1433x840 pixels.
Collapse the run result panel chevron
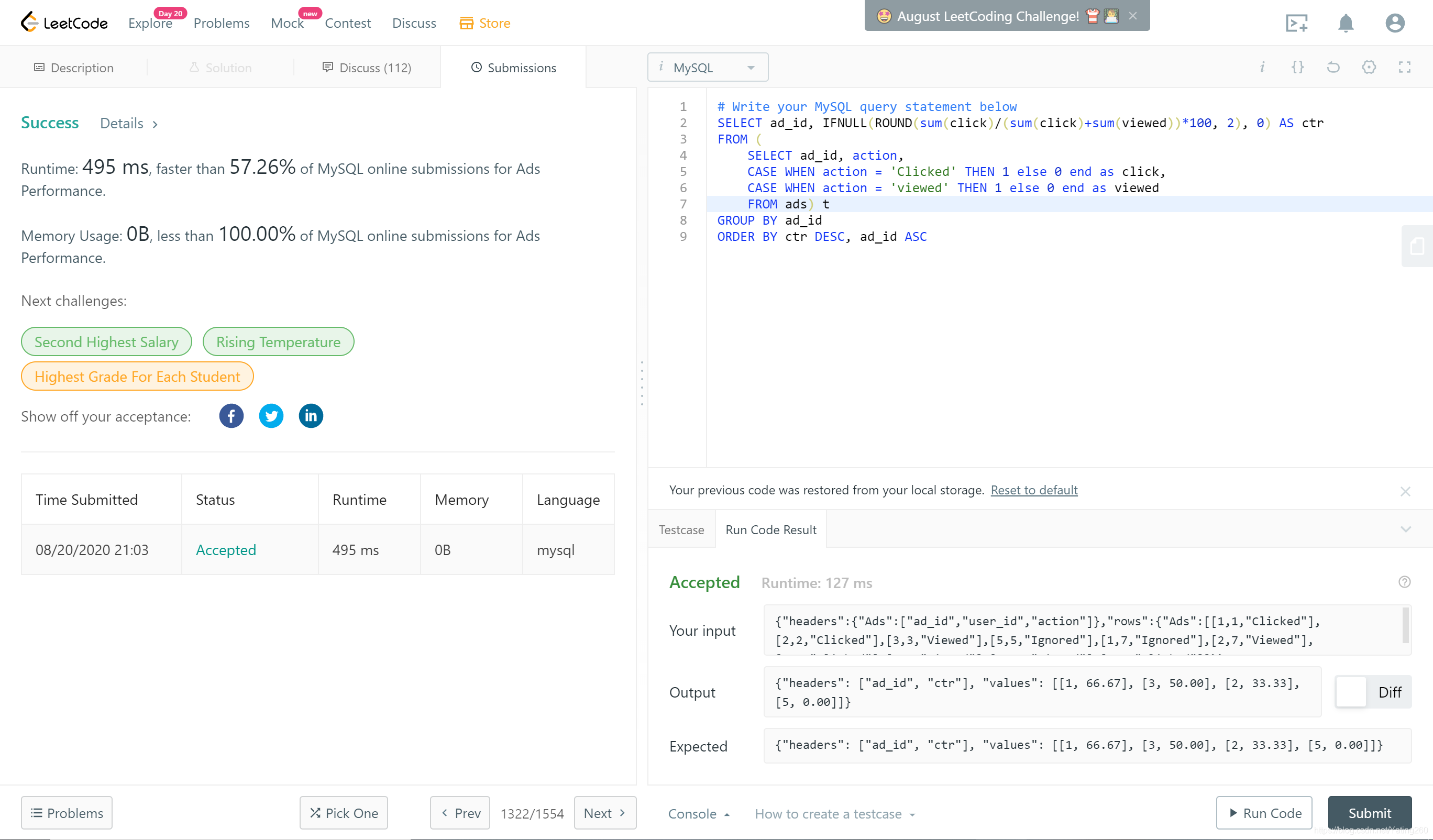[1405, 529]
